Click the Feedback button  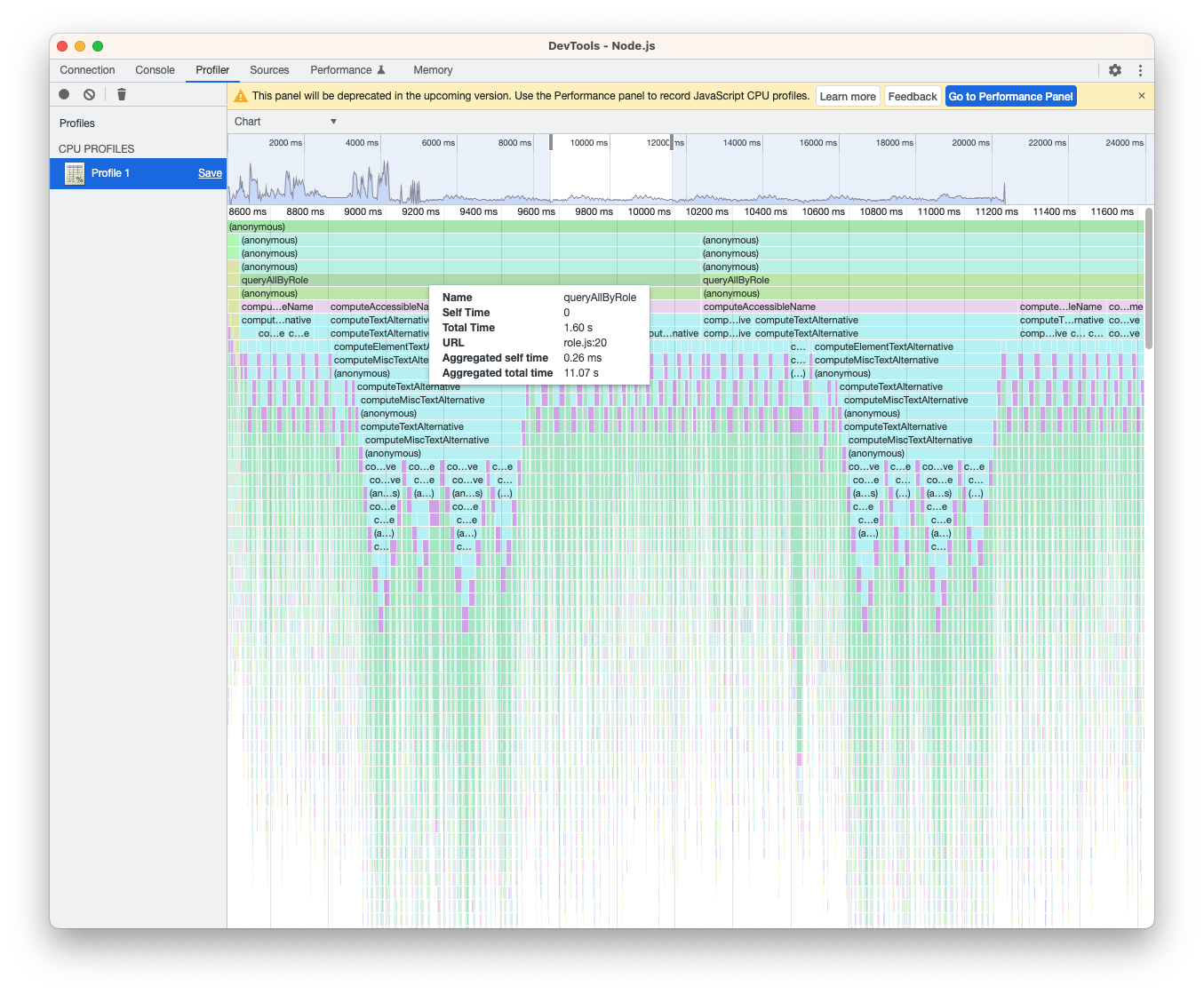click(x=913, y=97)
